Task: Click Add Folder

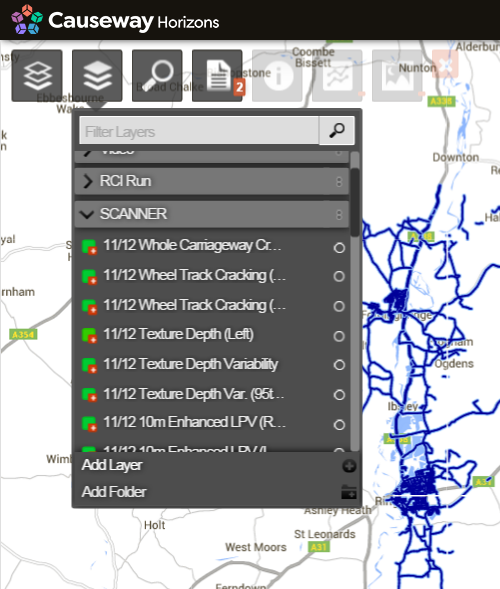Action: pos(114,492)
